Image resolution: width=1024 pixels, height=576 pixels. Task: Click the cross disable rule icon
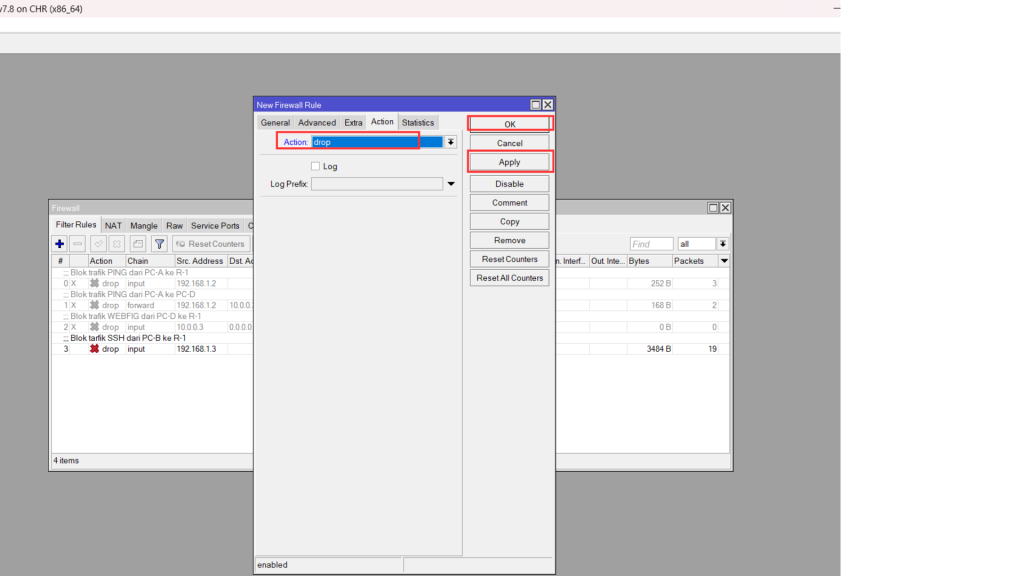click(117, 244)
